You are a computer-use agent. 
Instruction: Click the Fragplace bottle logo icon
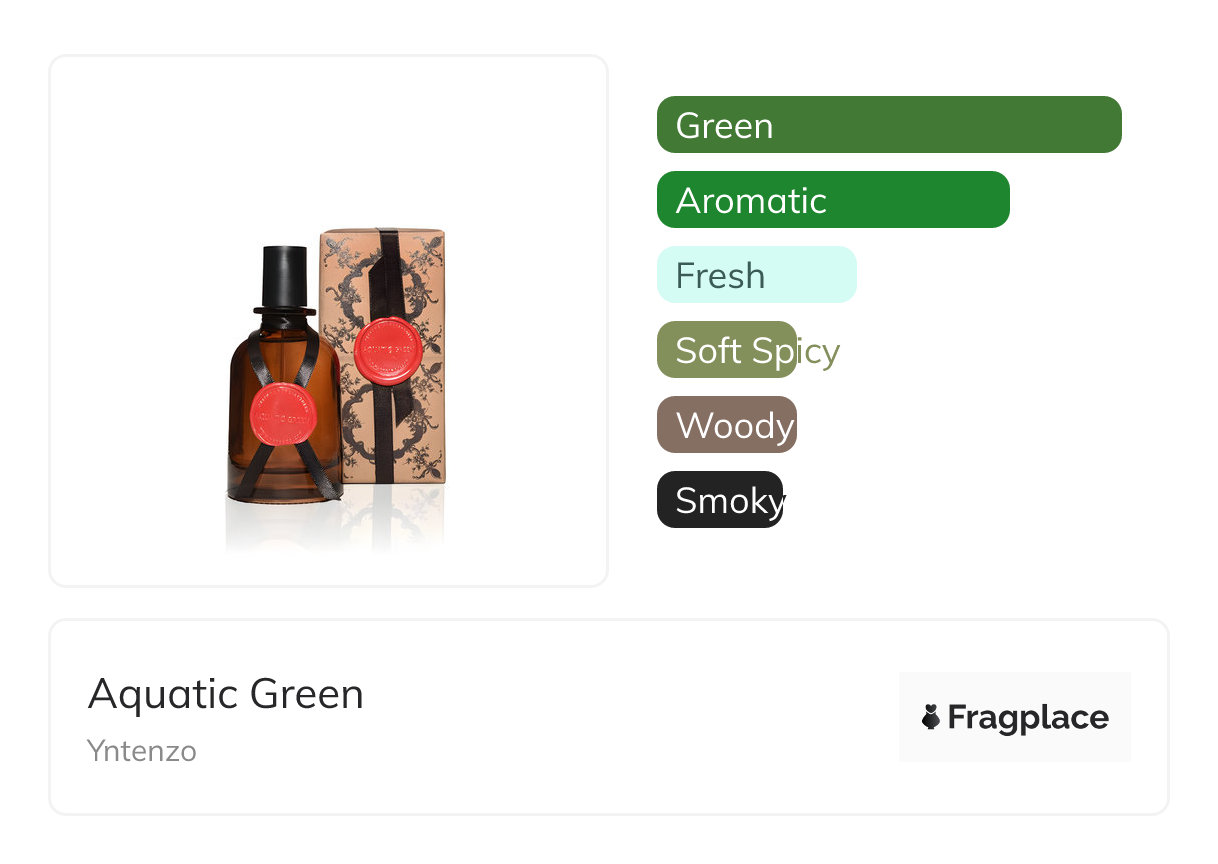coord(931,717)
